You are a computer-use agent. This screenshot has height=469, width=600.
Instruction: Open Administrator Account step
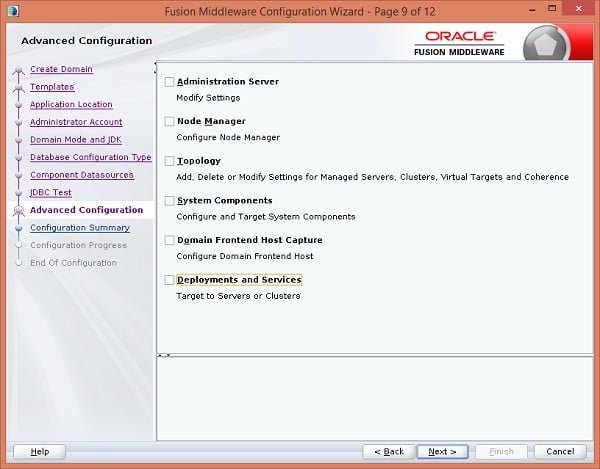(x=76, y=122)
